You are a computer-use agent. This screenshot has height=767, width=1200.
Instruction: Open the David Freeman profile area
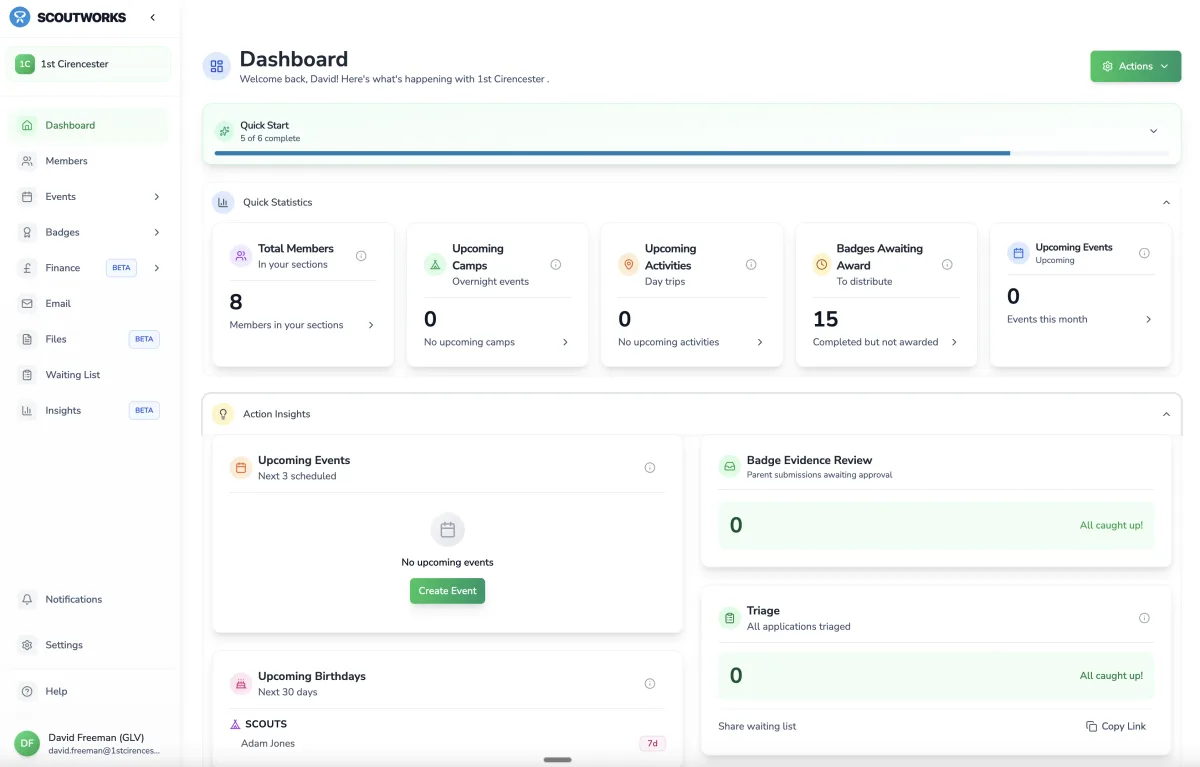90,743
